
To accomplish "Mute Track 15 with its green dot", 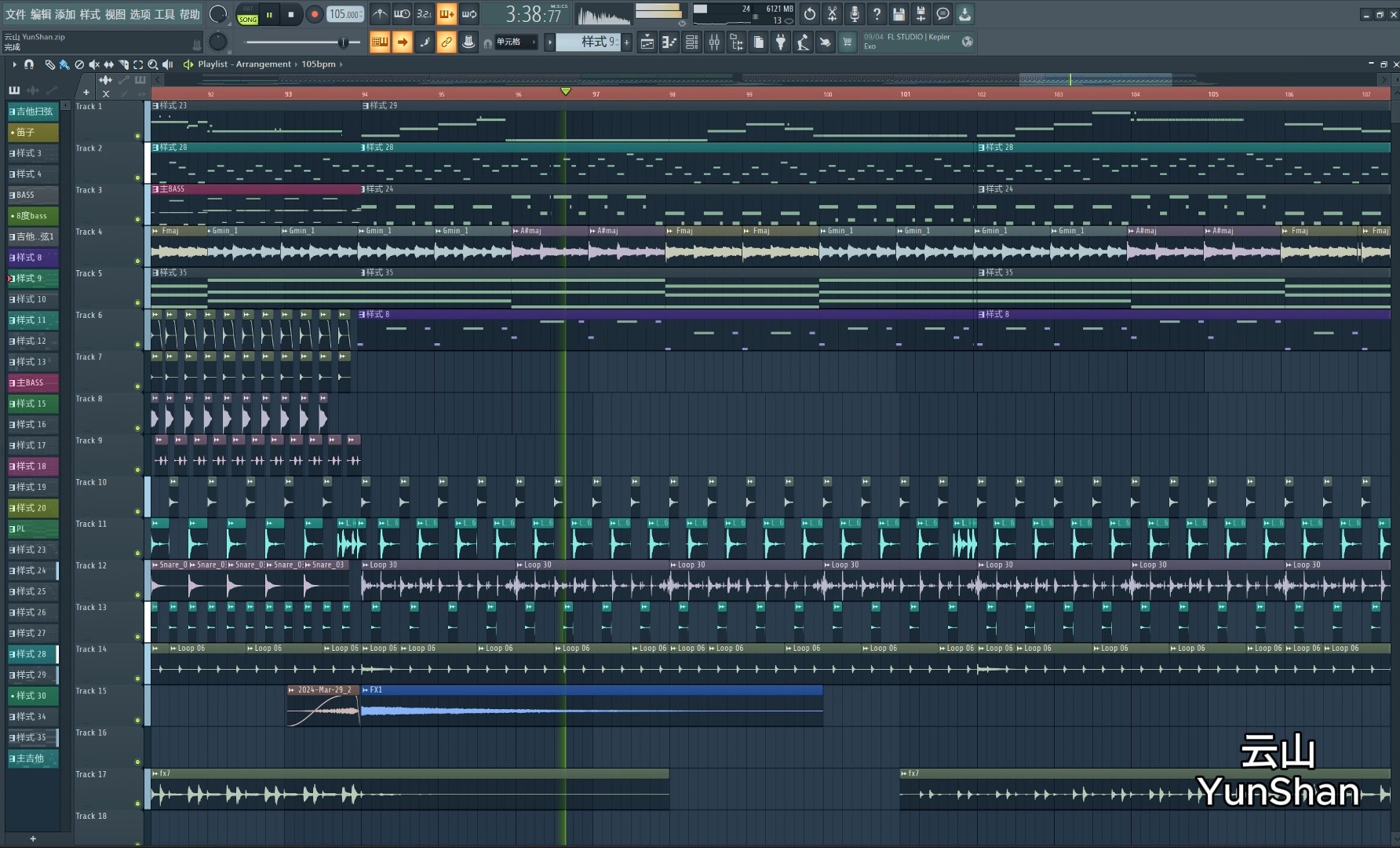I will click(x=138, y=721).
